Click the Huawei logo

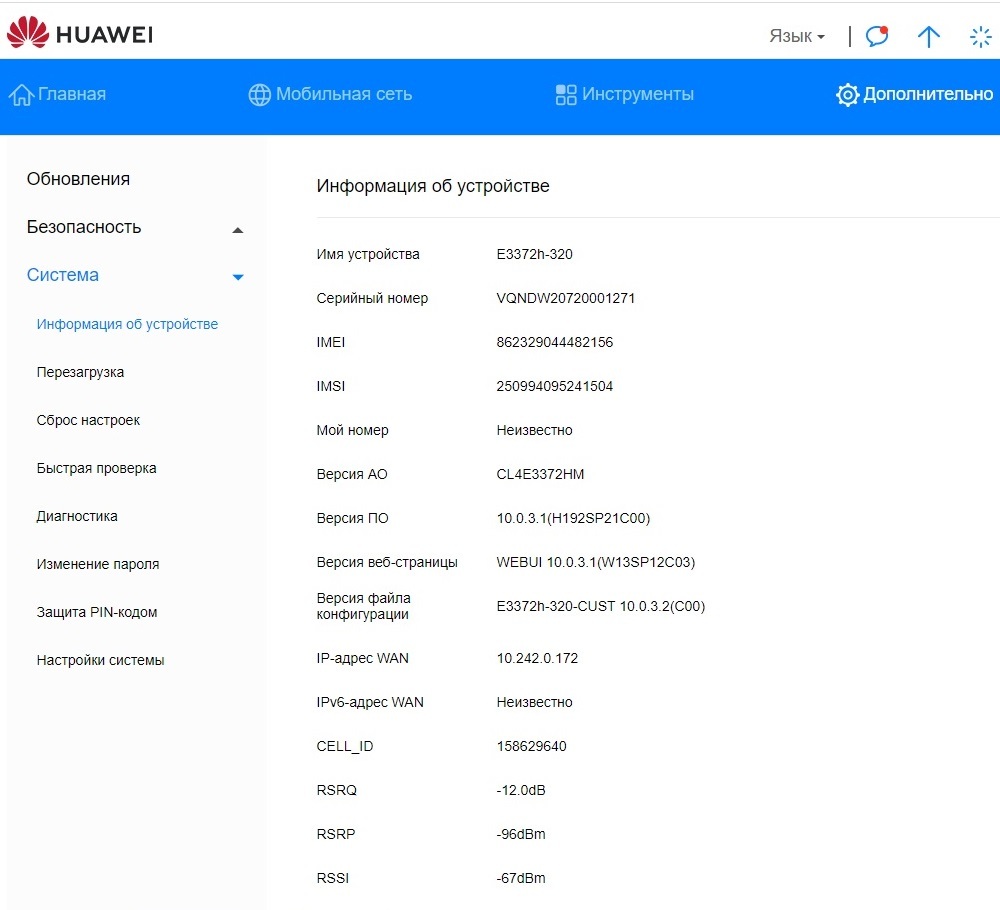[x=80, y=33]
